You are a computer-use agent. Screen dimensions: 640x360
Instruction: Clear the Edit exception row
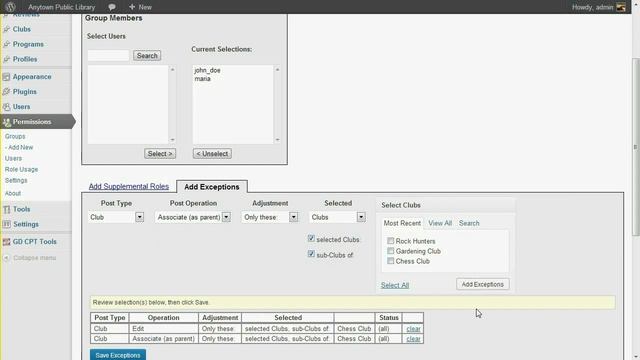tap(413, 329)
